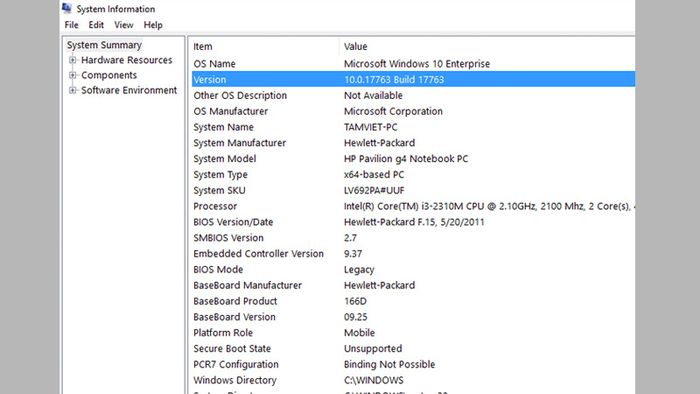Screen dimensions: 700x394
Task: Select the Hardware Resources tree item
Action: 127,60
